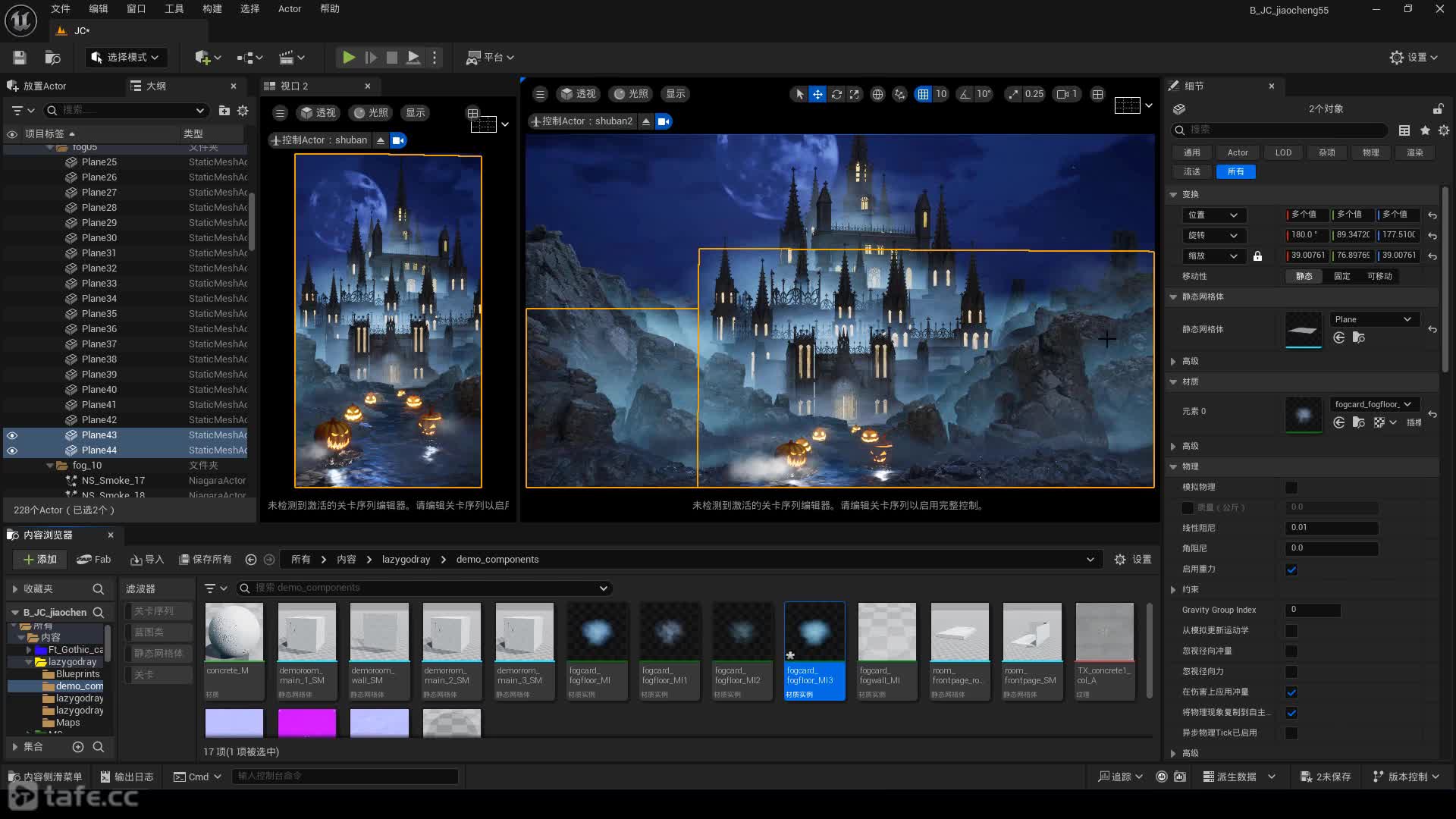Click the 透视 button in main viewport
1456x819 pixels.
(578, 94)
